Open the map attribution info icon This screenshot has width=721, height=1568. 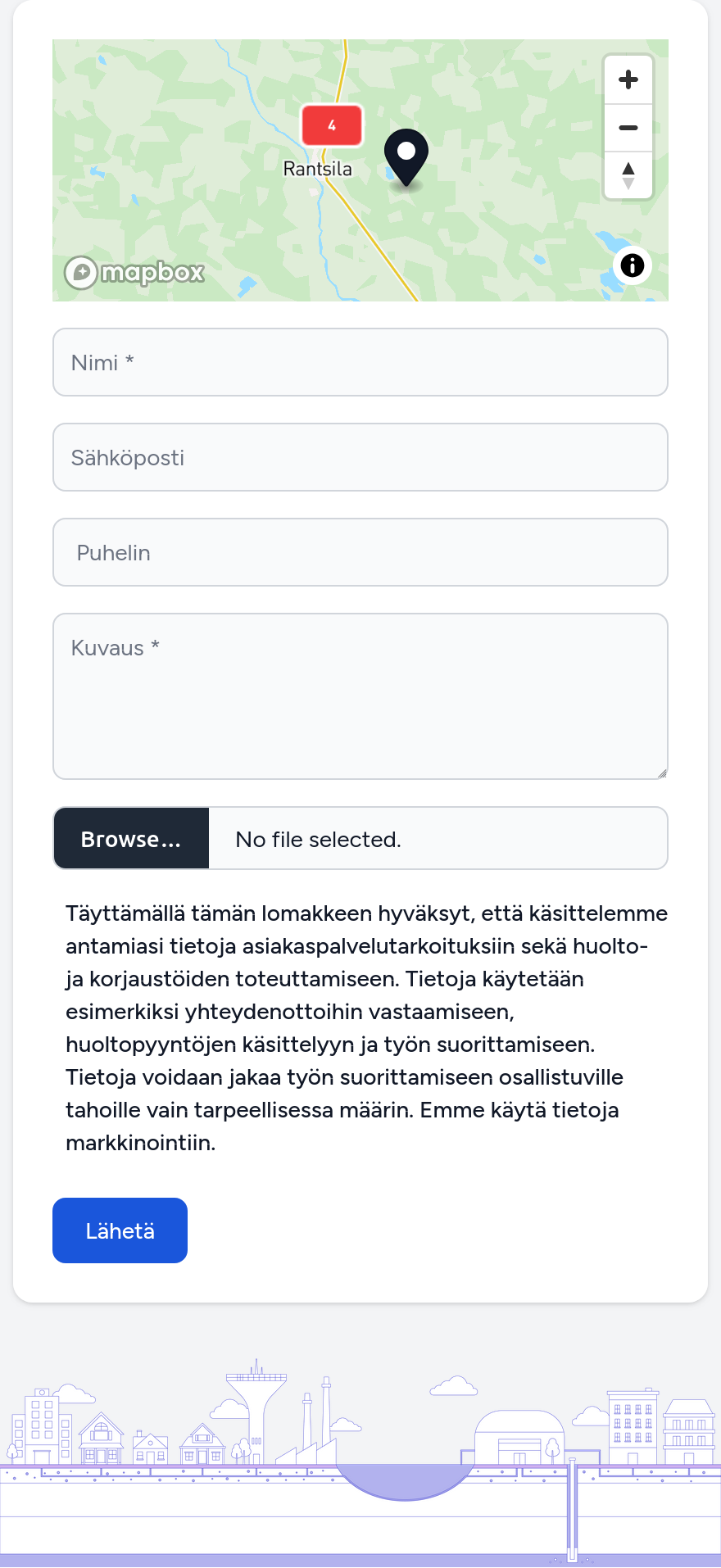point(632,265)
